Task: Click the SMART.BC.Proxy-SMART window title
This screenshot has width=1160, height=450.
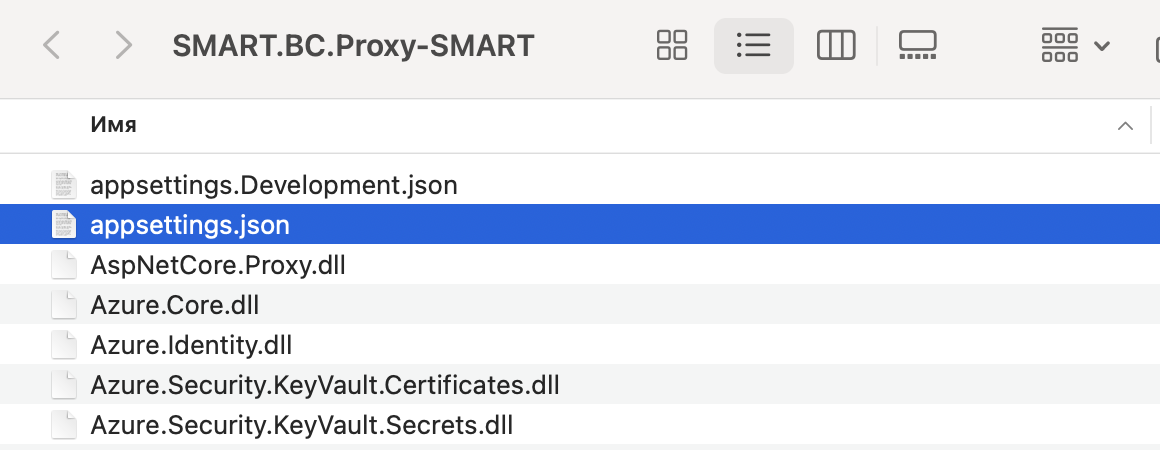Action: pos(353,45)
